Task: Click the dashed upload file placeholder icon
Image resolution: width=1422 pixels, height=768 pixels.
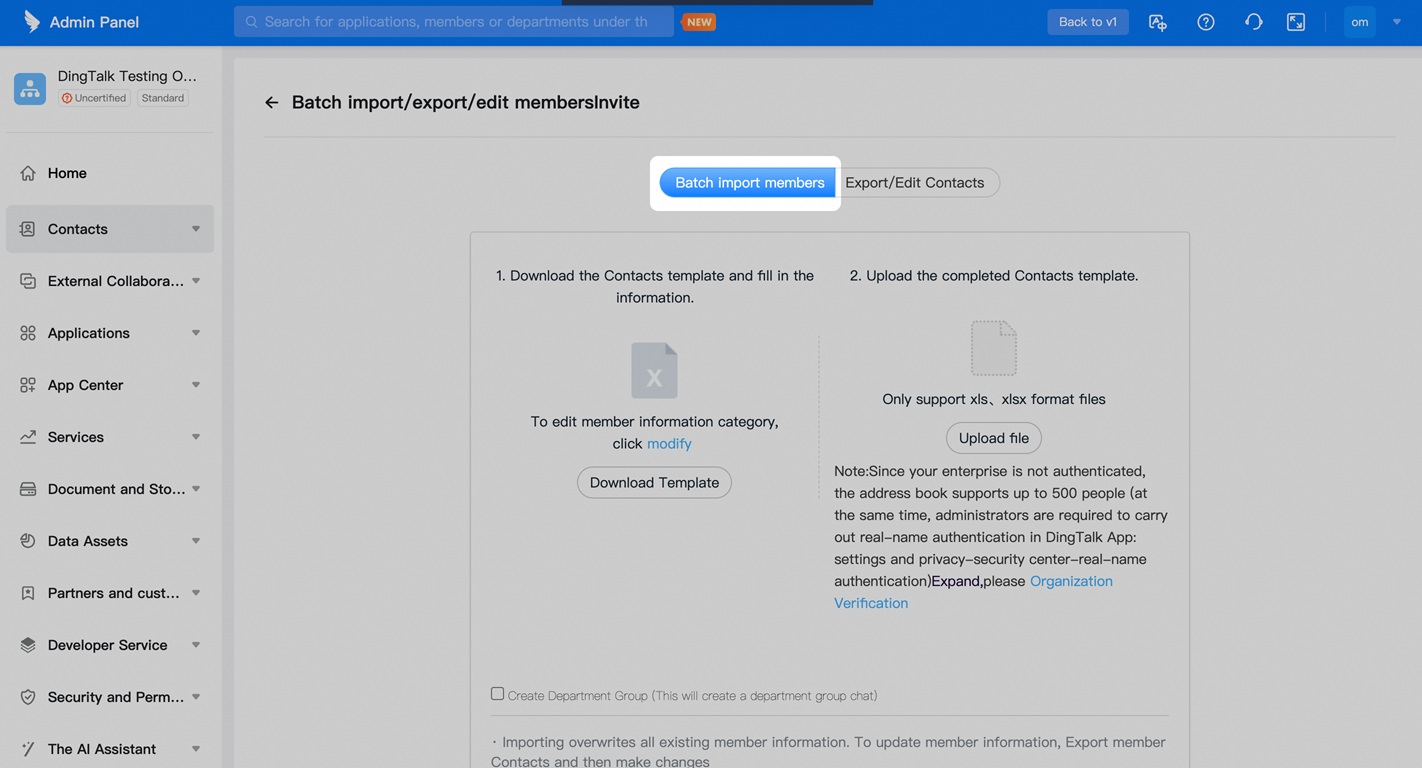Action: 994,348
